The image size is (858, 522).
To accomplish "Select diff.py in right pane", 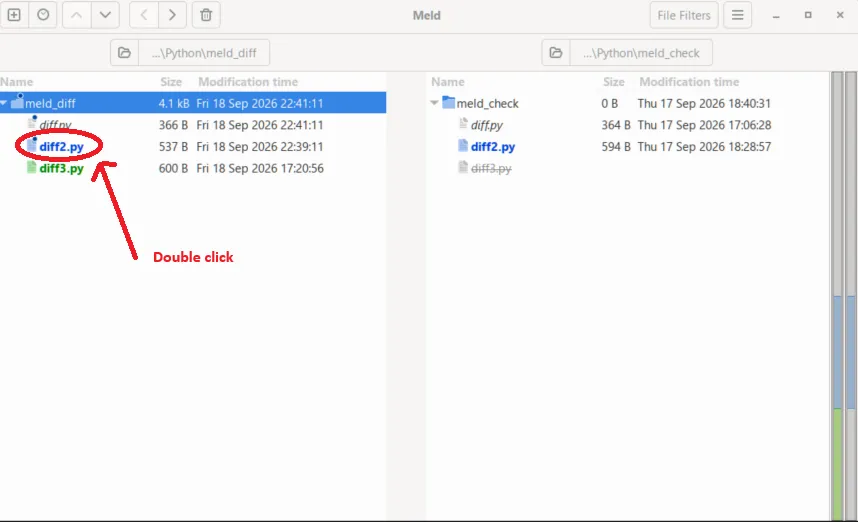I will coord(486,125).
